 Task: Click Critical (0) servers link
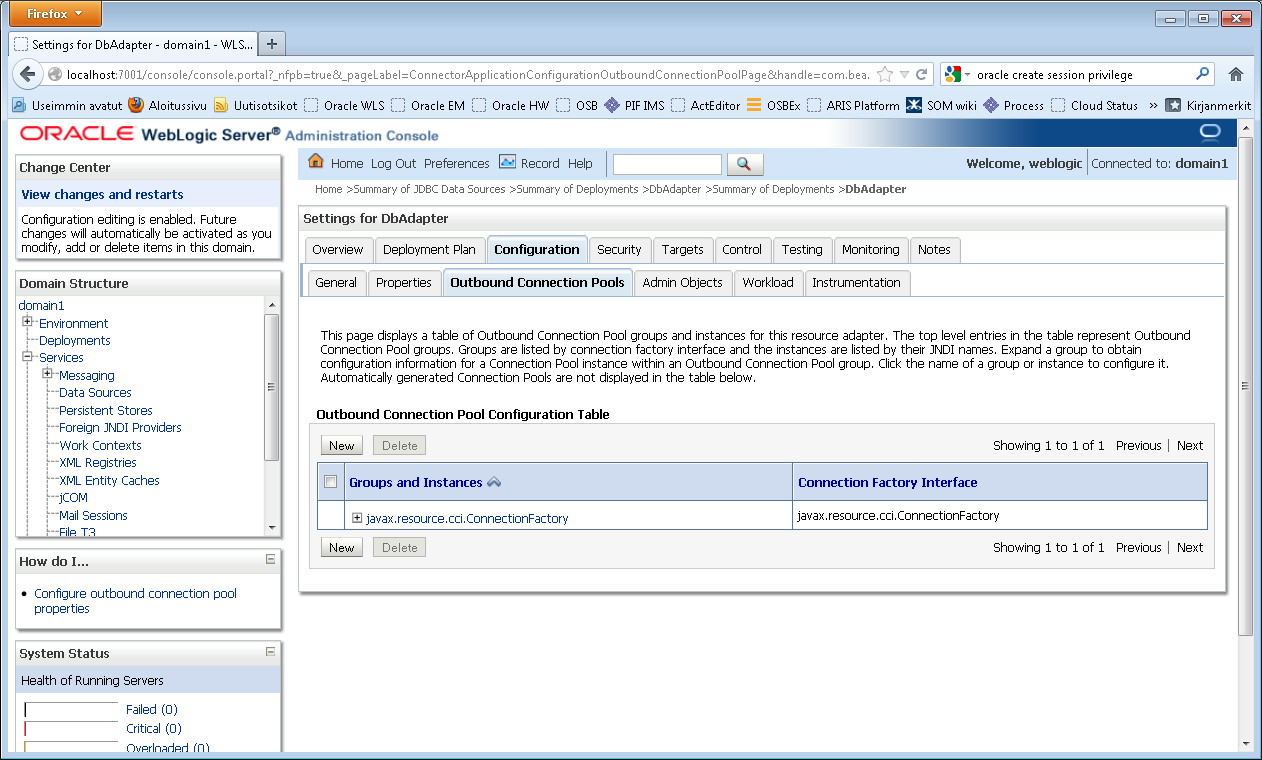154,729
